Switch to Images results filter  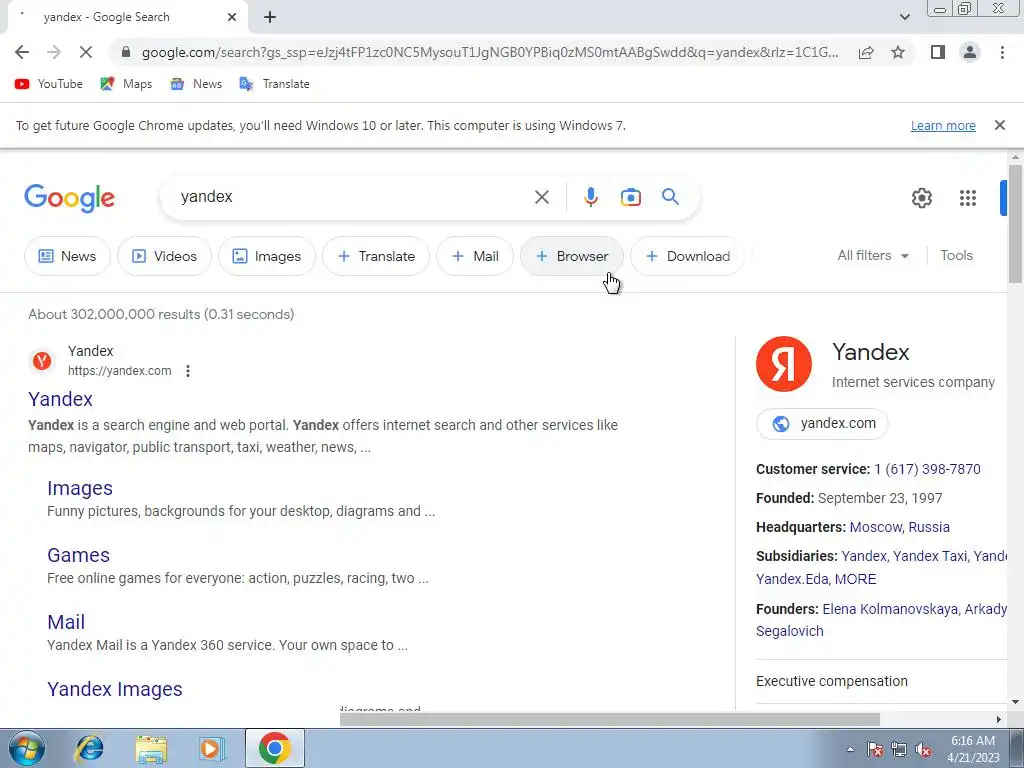(x=267, y=256)
